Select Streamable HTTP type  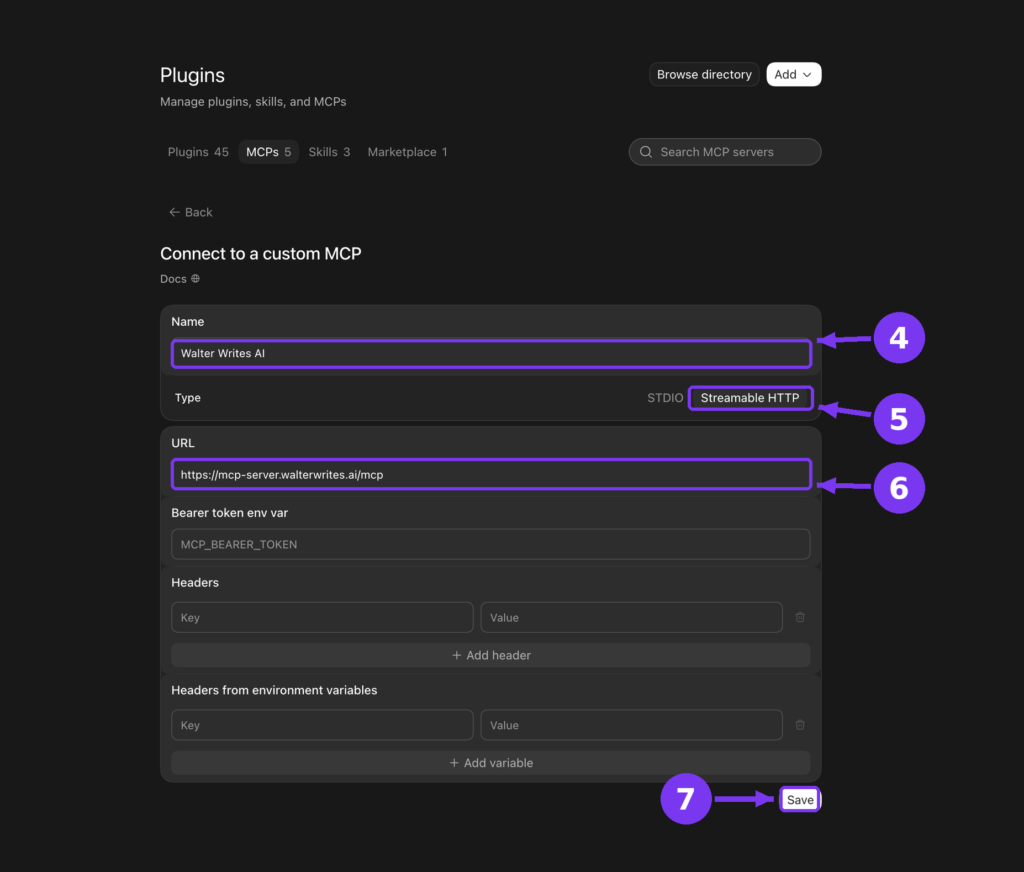point(750,398)
